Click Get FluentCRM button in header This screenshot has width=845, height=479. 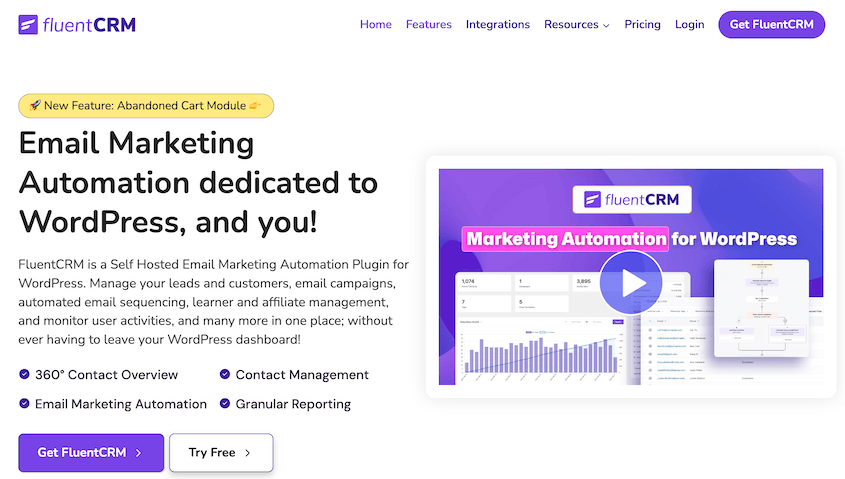click(771, 25)
